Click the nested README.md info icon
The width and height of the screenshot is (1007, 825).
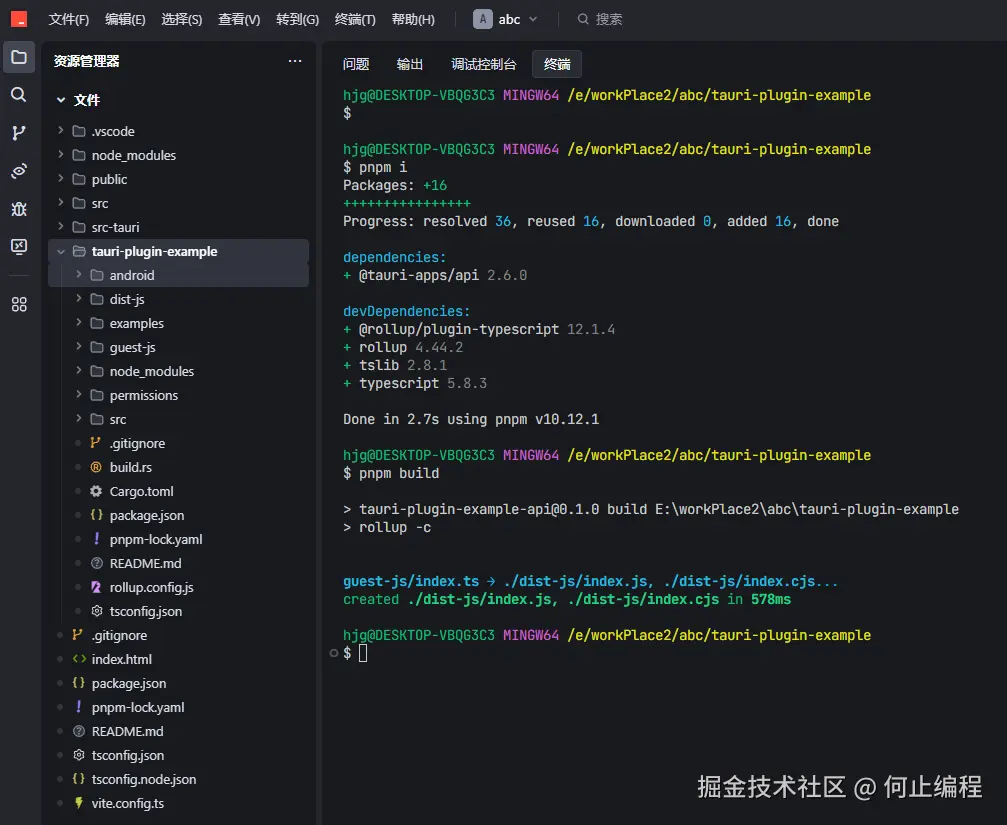(96, 563)
